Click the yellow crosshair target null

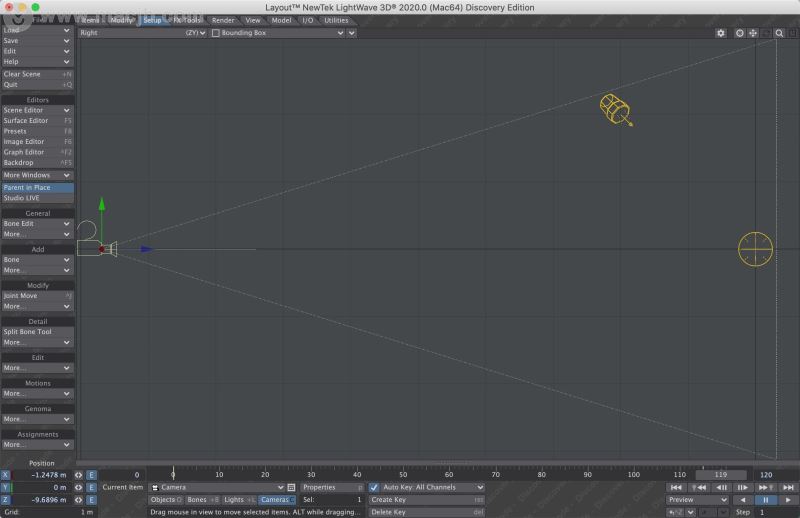(x=755, y=249)
